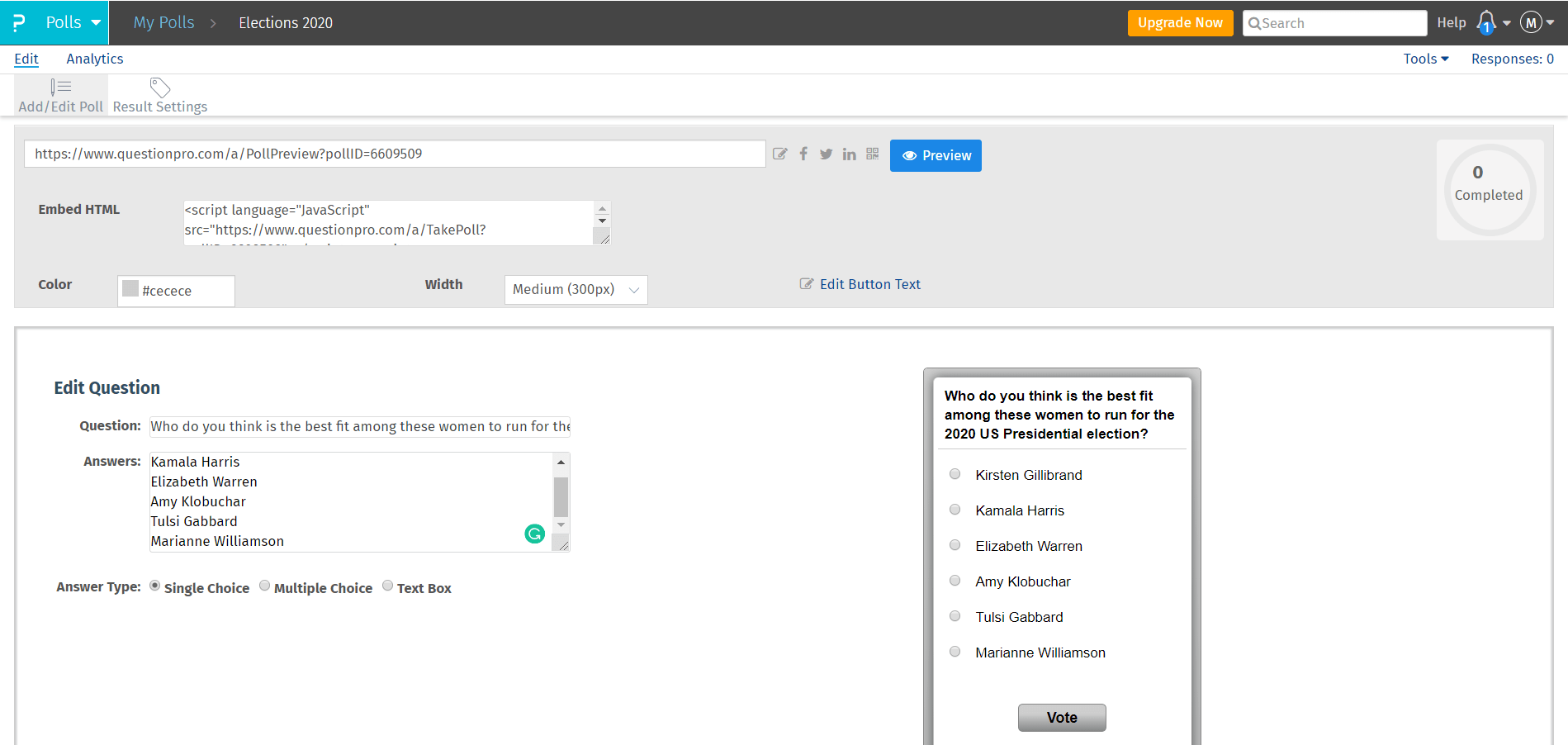
Task: Click the Elections 2020 breadcrumb title
Action: (286, 22)
